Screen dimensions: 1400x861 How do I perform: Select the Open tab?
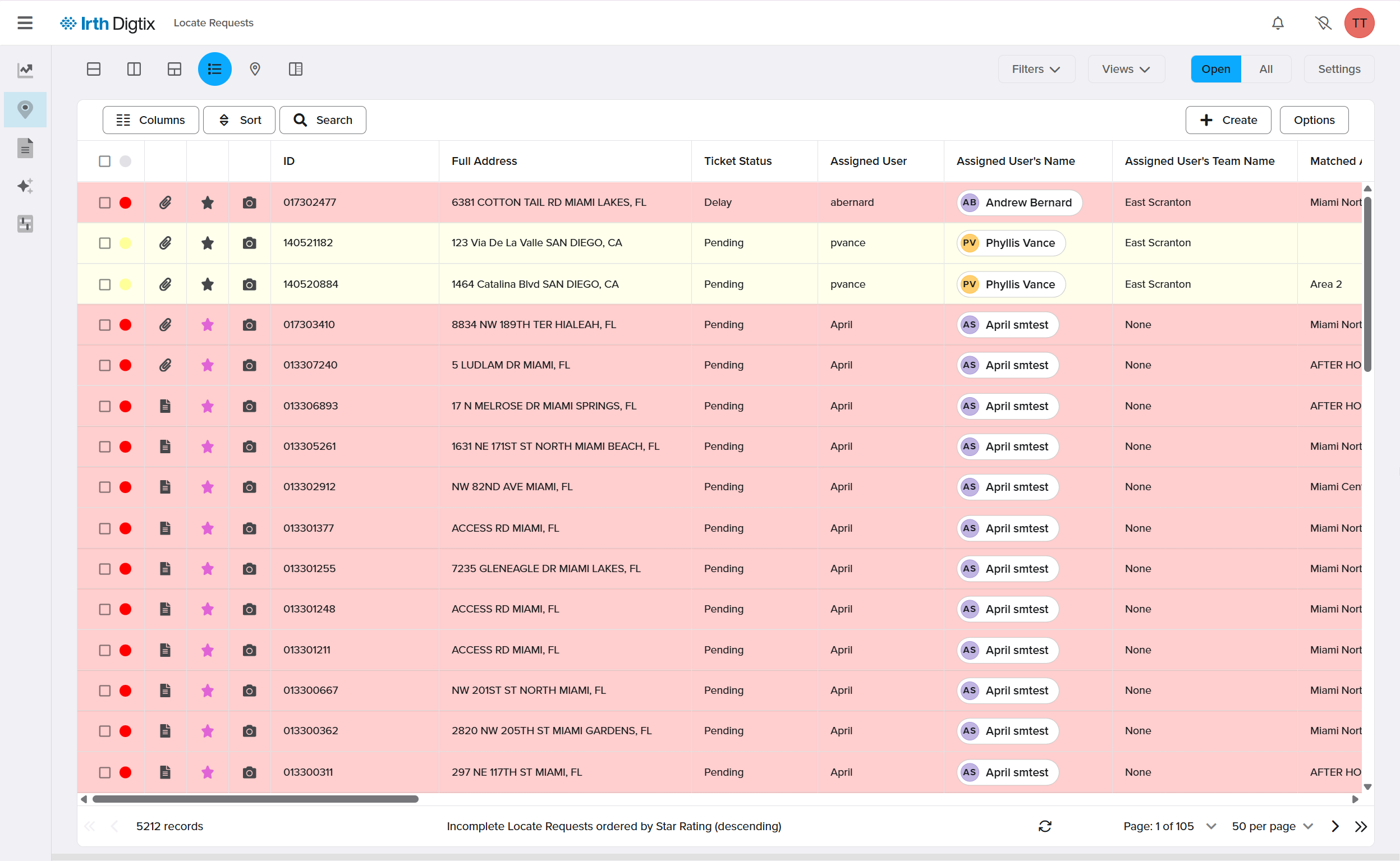1215,69
